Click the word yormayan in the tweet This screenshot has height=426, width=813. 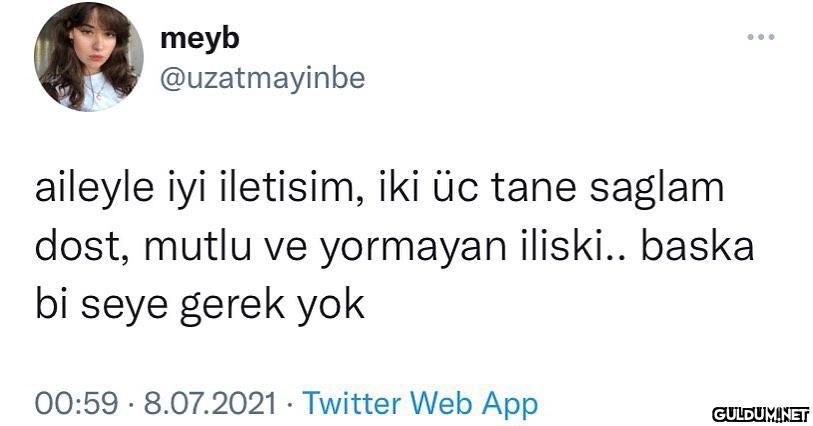(x=413, y=249)
